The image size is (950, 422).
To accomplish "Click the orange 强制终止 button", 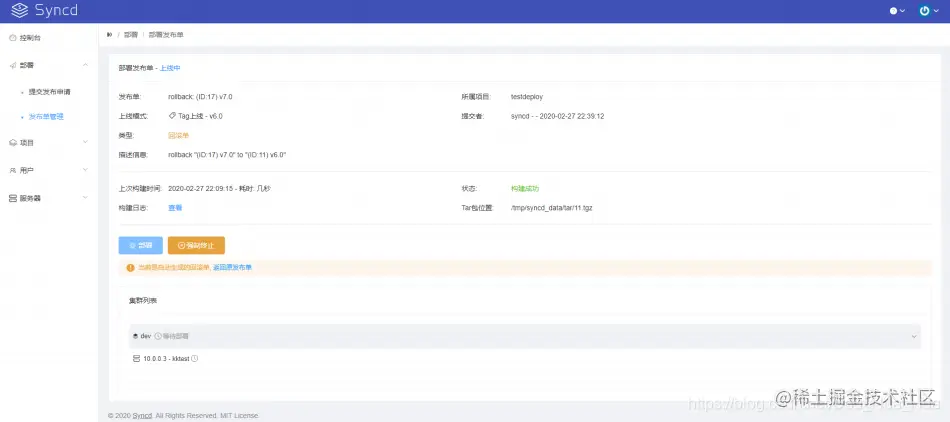I will pyautogui.click(x=196, y=245).
